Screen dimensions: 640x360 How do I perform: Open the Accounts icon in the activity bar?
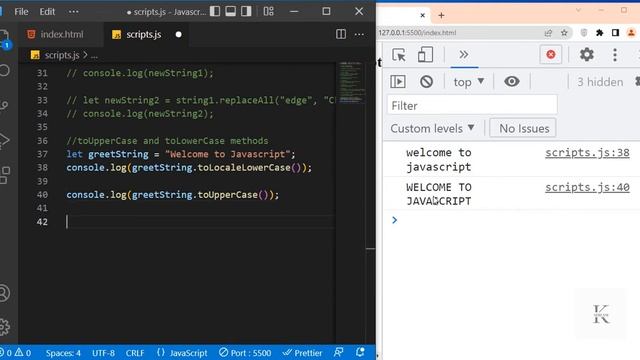4,293
